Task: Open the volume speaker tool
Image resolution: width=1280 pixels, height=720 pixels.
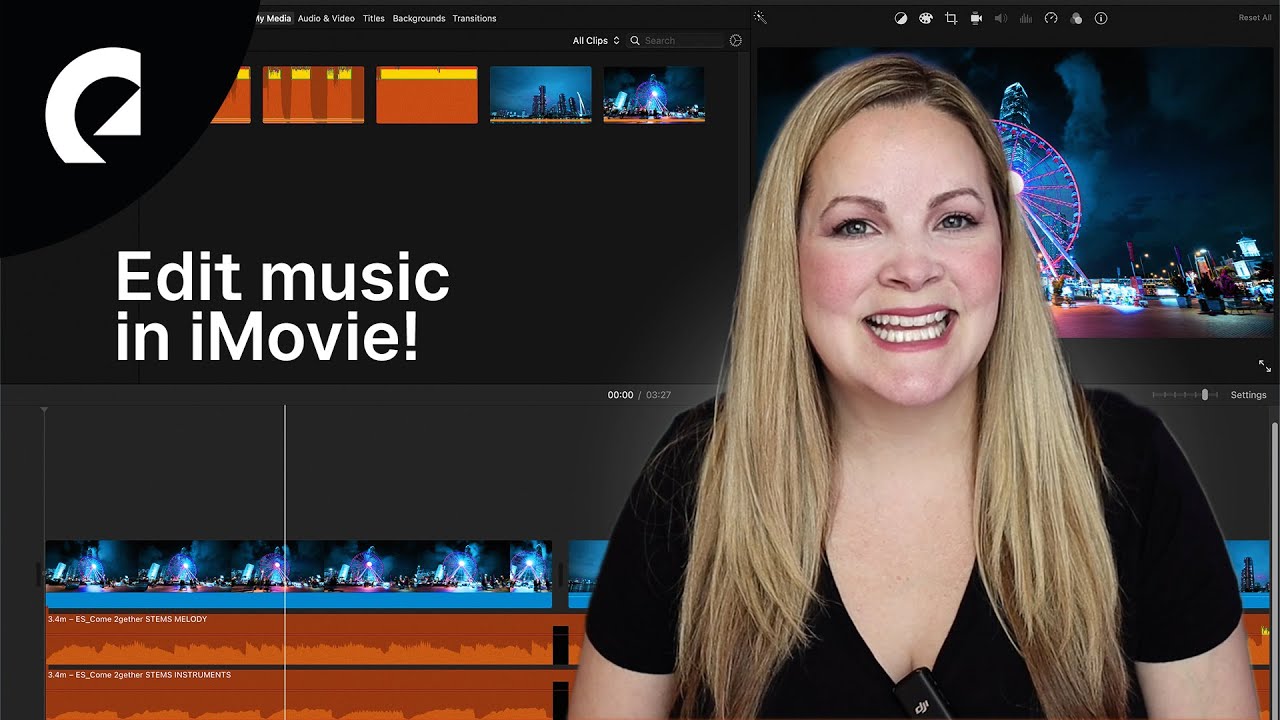Action: point(1001,18)
